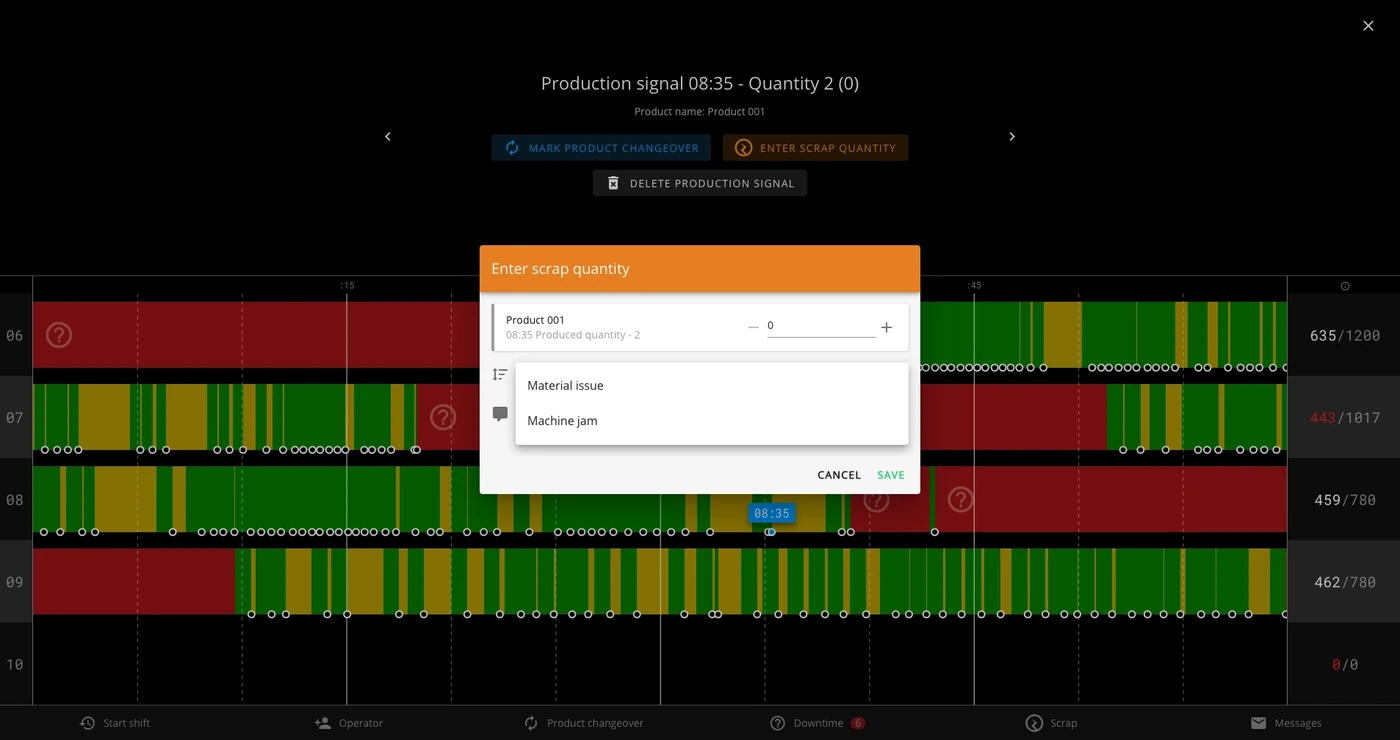
Task: Select Material issue scrap reason
Action: [x=712, y=385]
